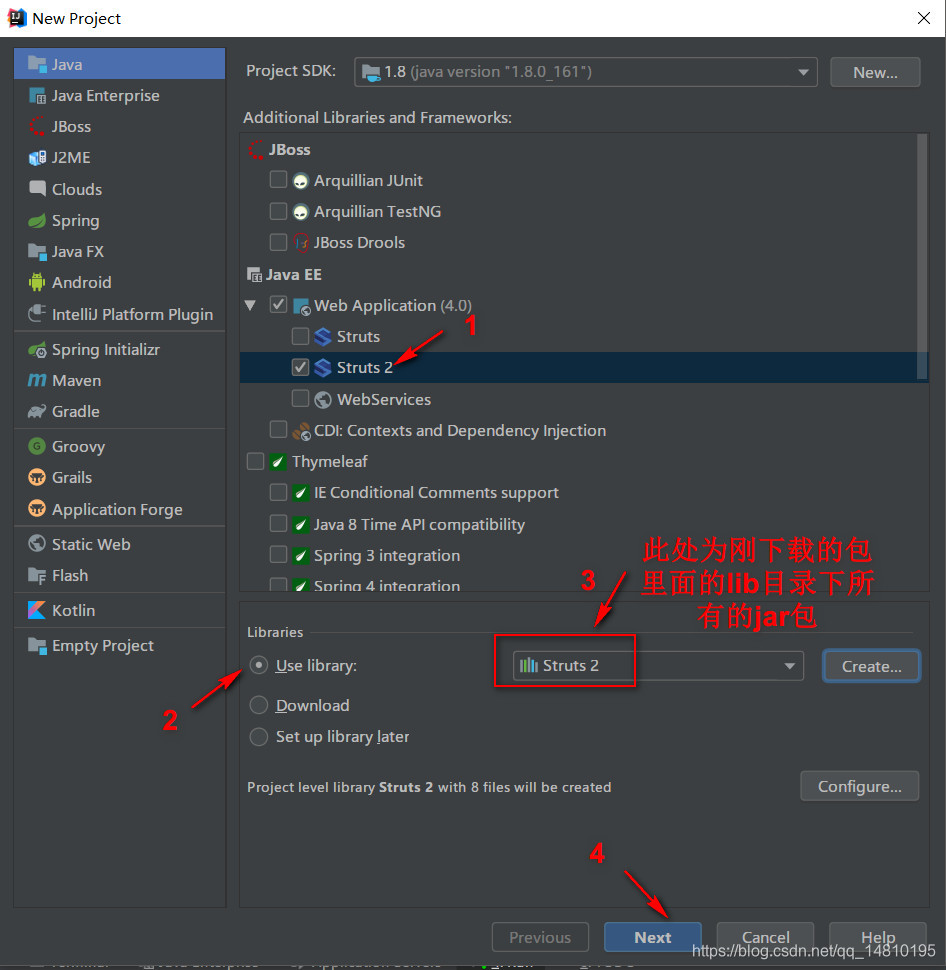Select Set up library later option
Viewport: 946px width, 970px height.
click(259, 736)
